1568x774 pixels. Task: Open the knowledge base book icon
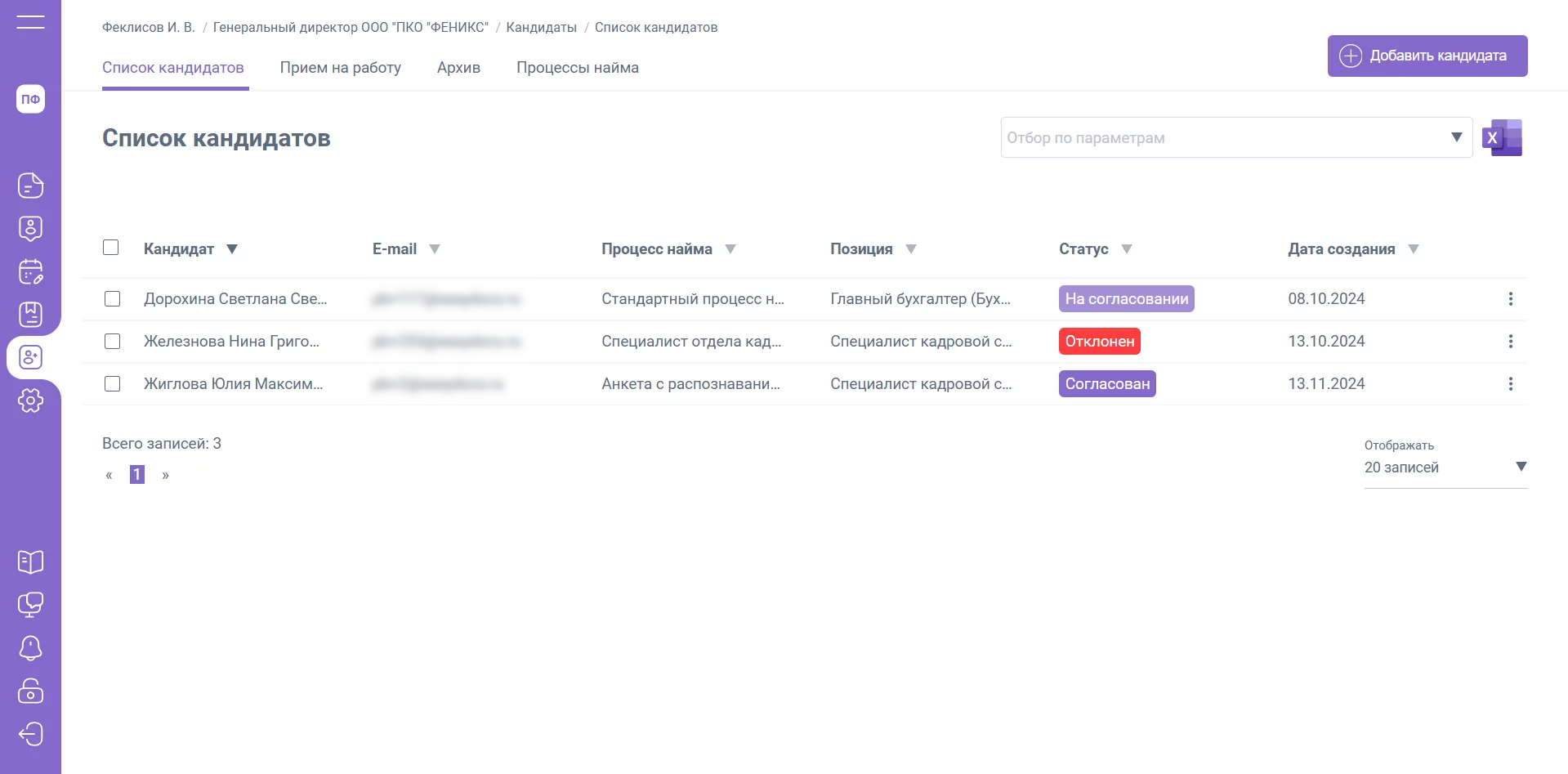click(30, 562)
